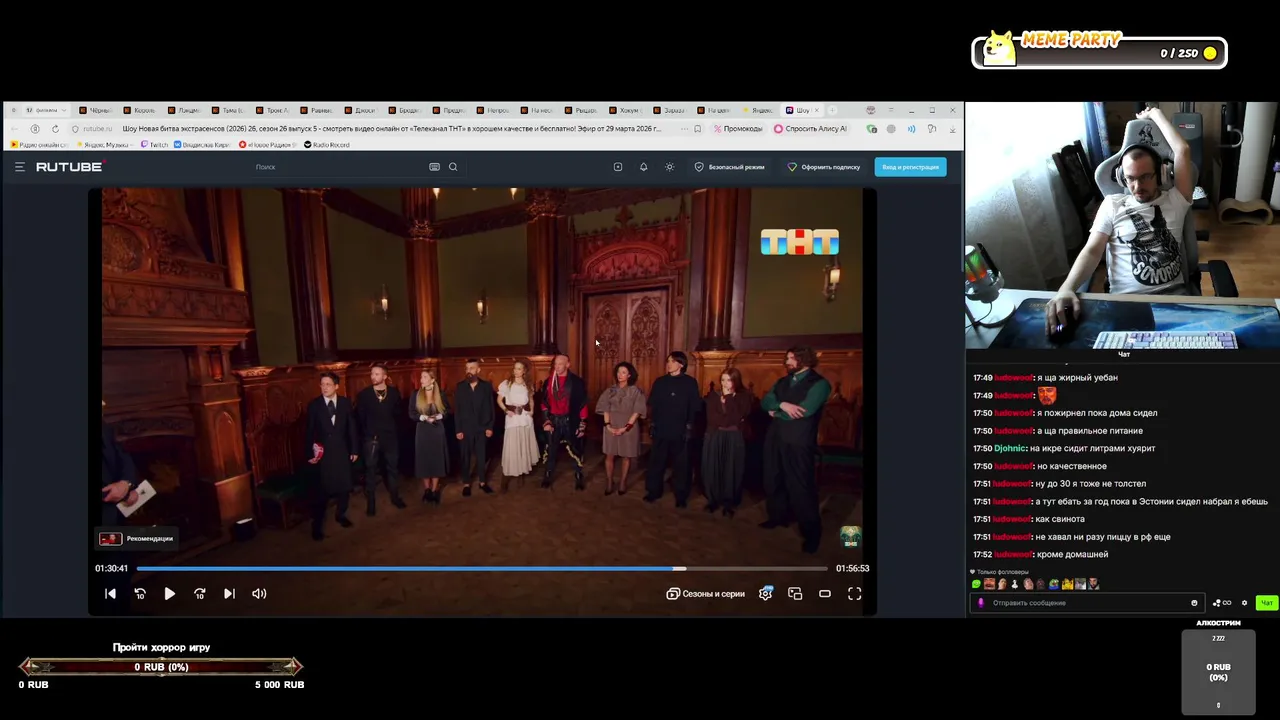The height and width of the screenshot is (720, 1280).
Task: Select the green WhatsApp-style emote
Action: pyautogui.click(x=977, y=584)
